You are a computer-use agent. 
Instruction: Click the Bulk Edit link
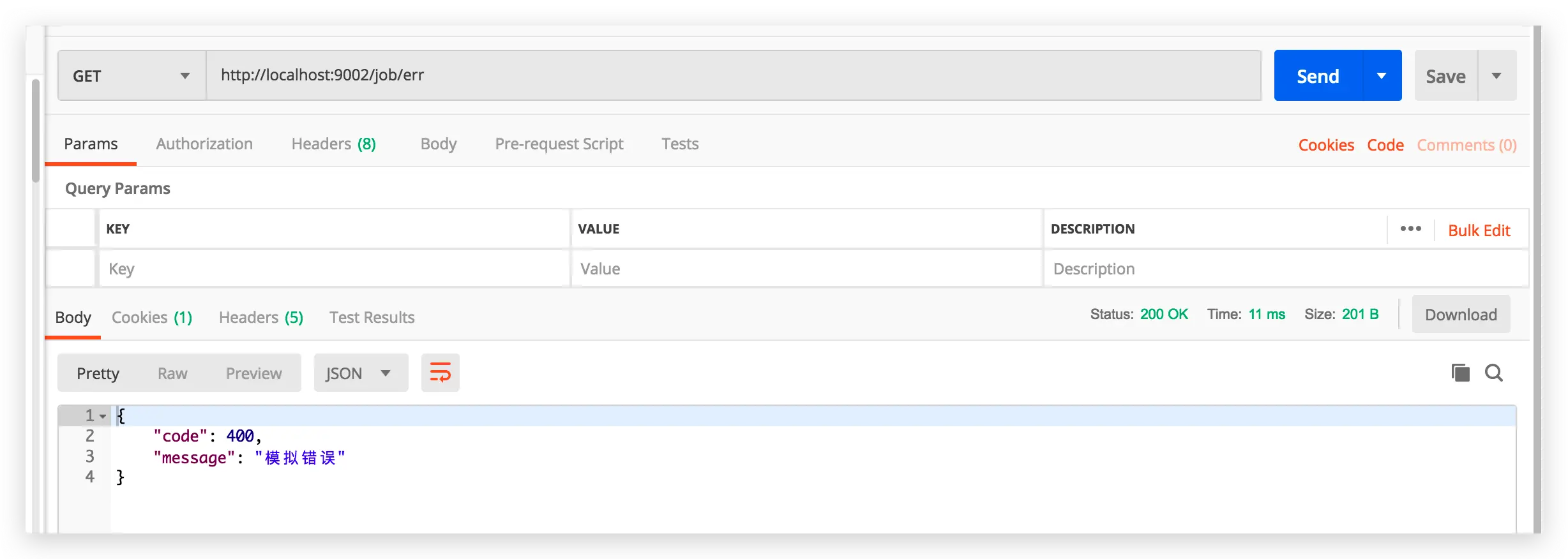coord(1479,230)
